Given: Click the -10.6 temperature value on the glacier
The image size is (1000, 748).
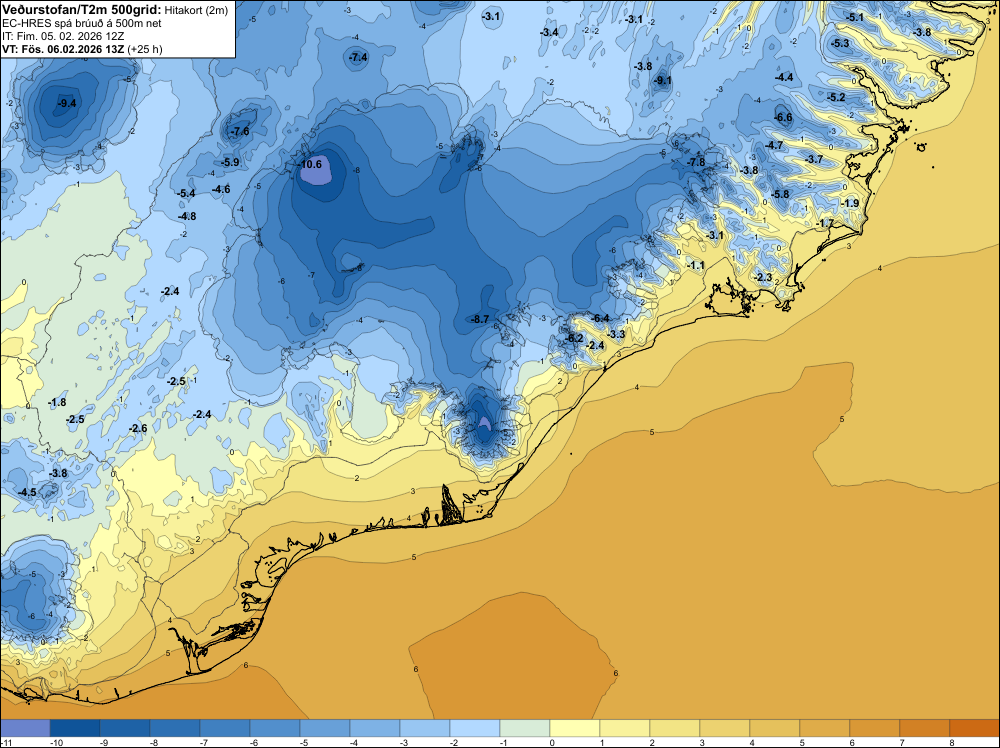Looking at the screenshot, I should (310, 165).
